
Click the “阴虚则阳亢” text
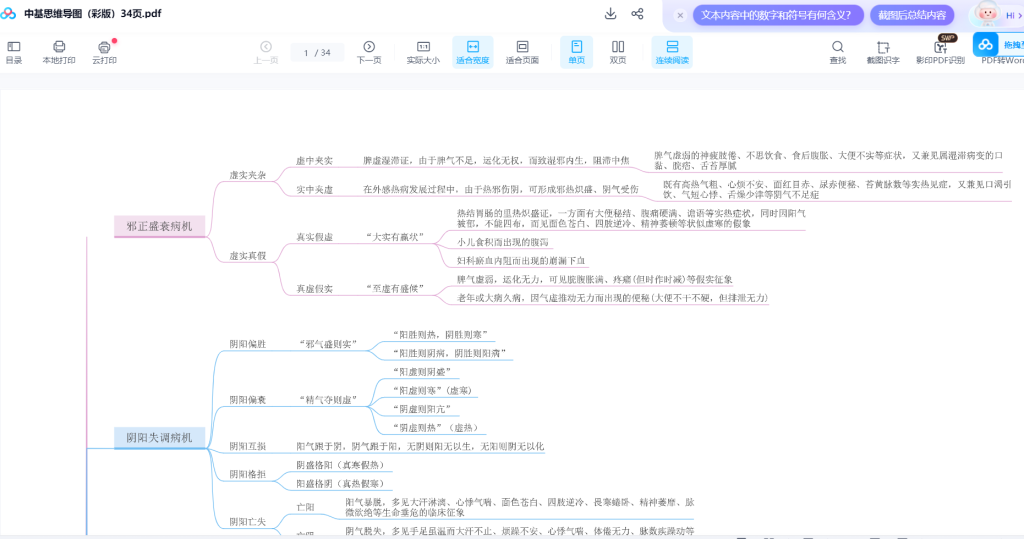421,409
